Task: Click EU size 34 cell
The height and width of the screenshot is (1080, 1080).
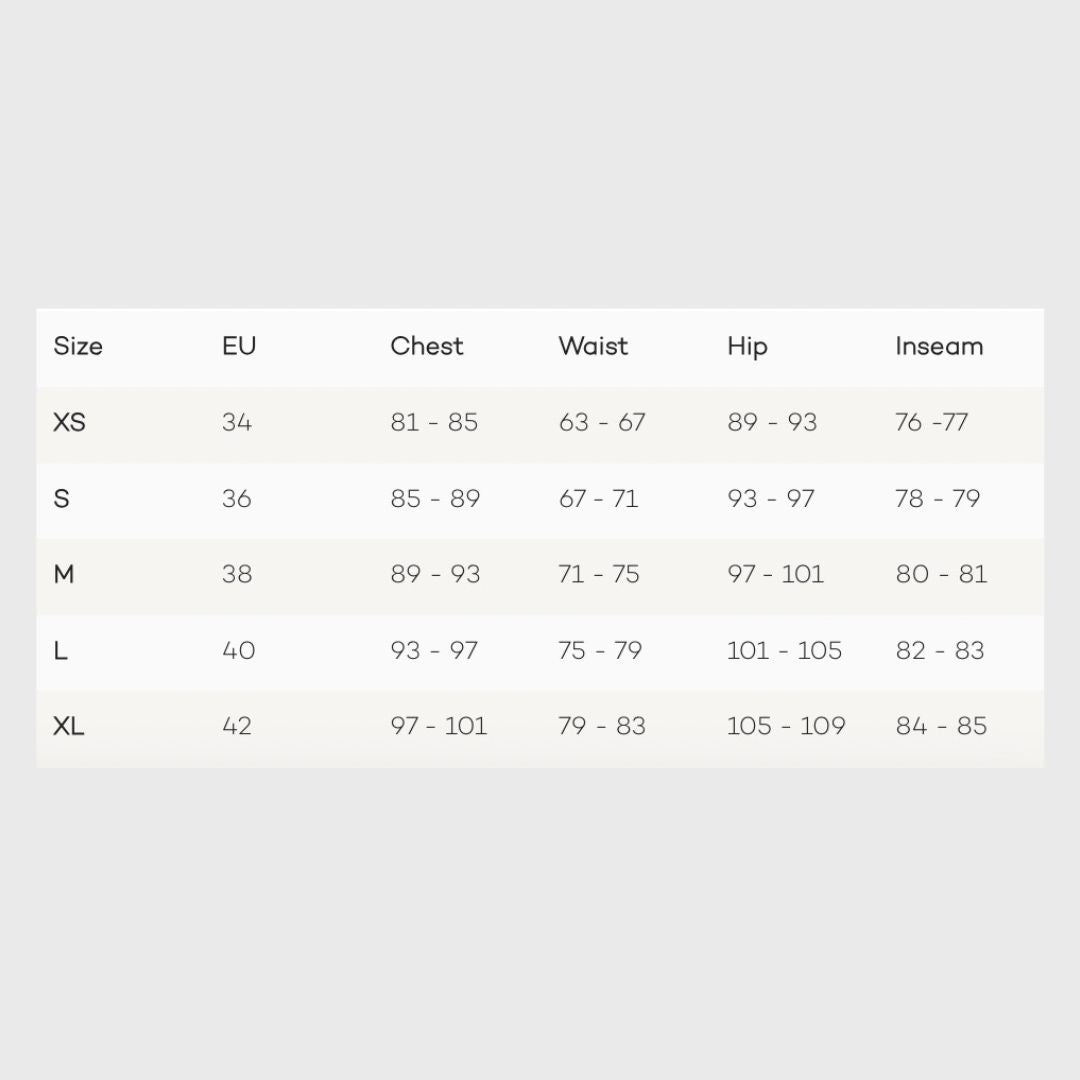Action: (x=237, y=422)
